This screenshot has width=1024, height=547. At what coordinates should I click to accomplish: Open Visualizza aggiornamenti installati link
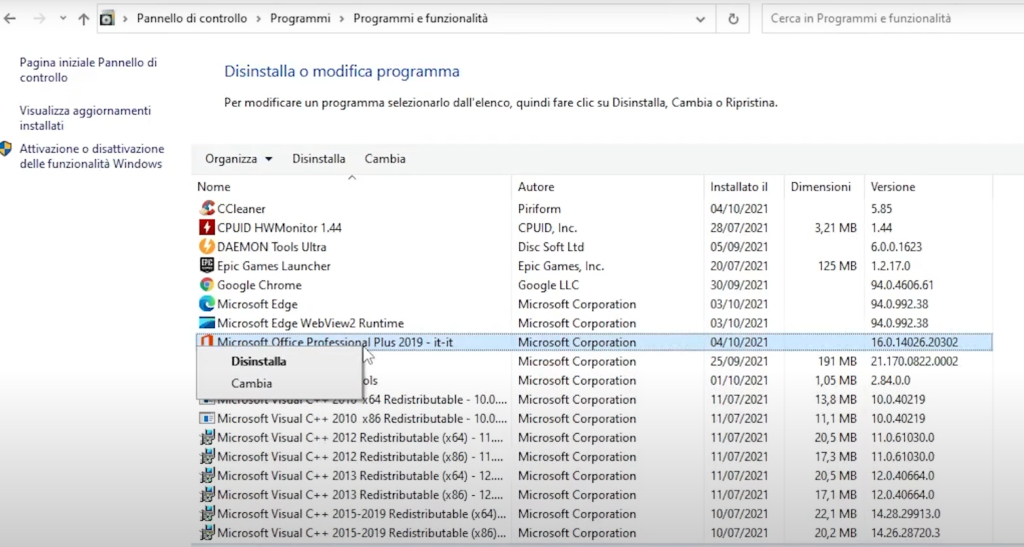[x=85, y=118]
